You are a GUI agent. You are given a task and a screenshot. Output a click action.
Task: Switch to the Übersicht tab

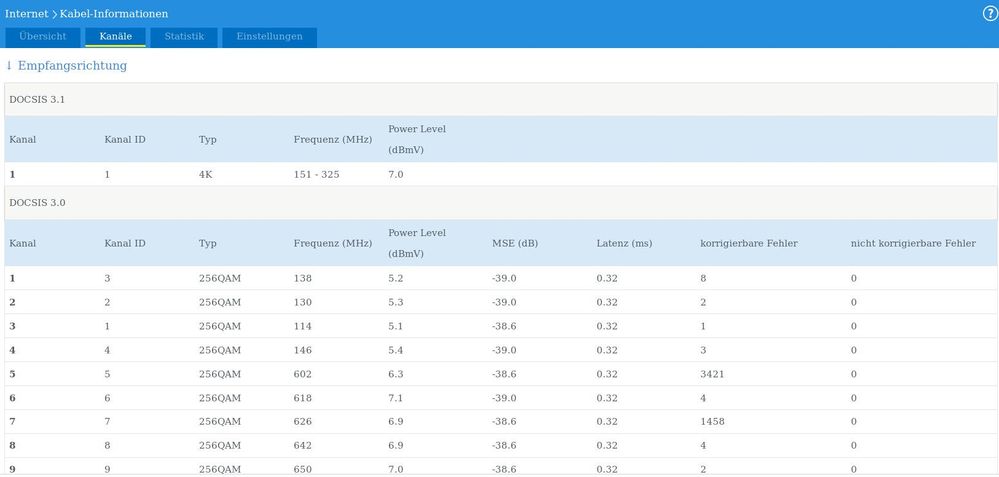pos(43,37)
